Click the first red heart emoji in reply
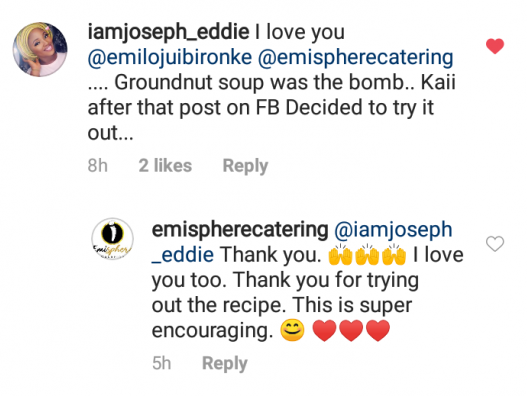Screen dimensions: 527x396 pyautogui.click(x=324, y=330)
